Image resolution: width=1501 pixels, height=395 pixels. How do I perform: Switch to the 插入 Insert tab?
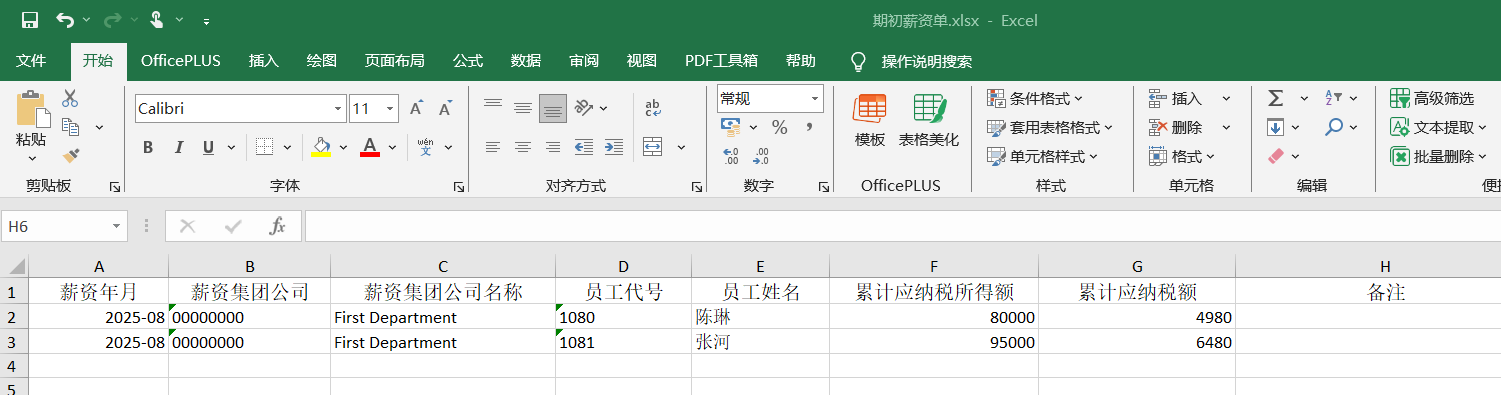(264, 61)
